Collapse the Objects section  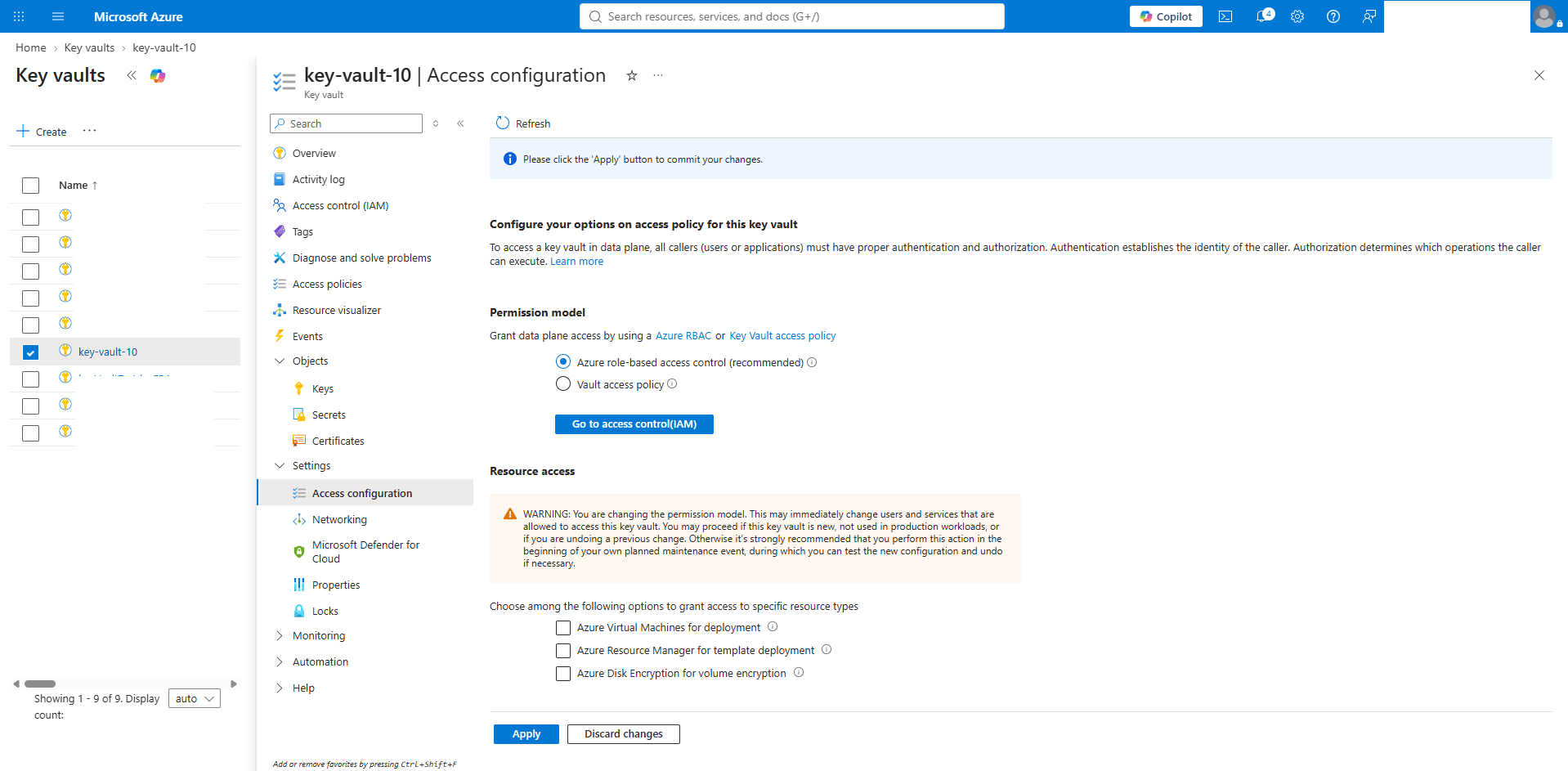280,361
